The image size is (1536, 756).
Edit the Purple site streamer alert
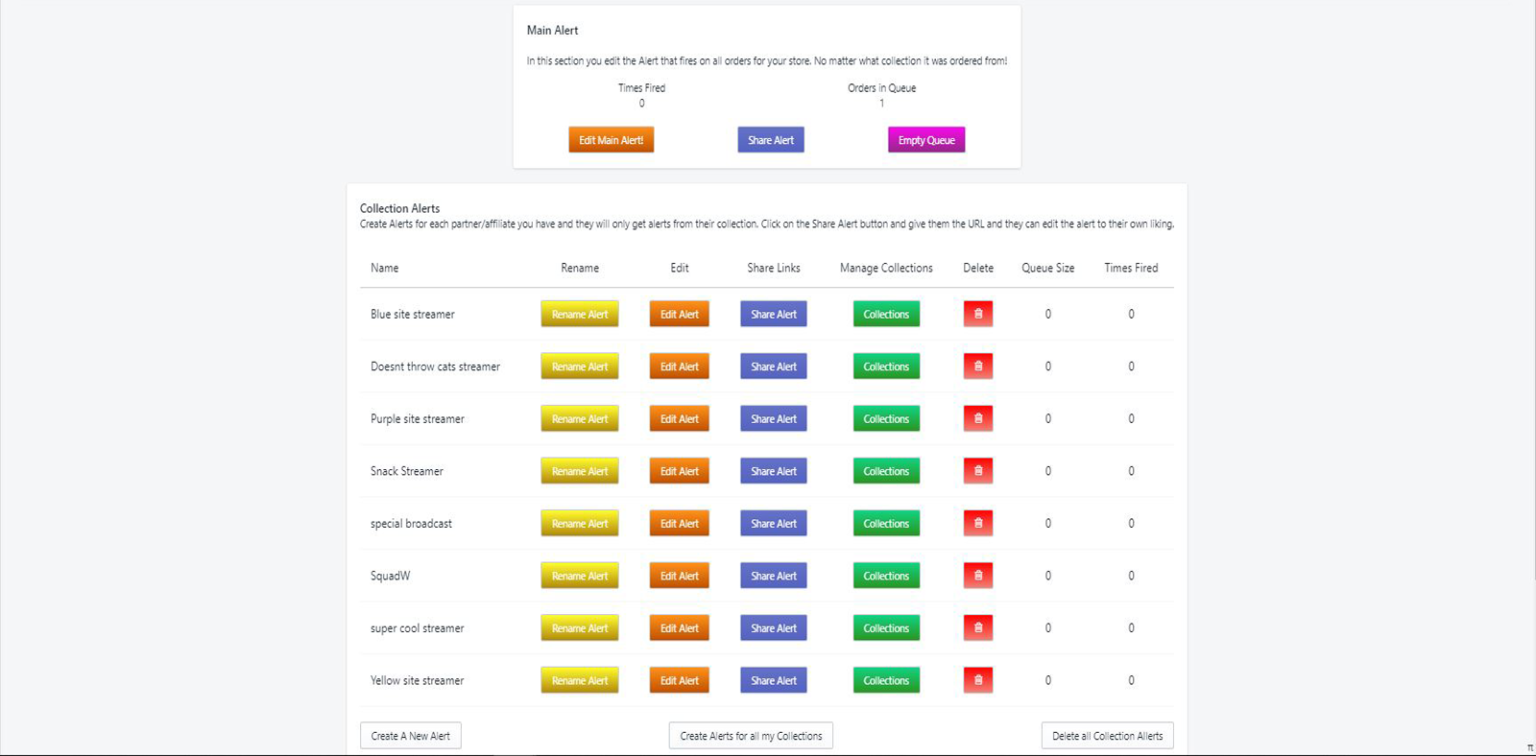pyautogui.click(x=679, y=419)
